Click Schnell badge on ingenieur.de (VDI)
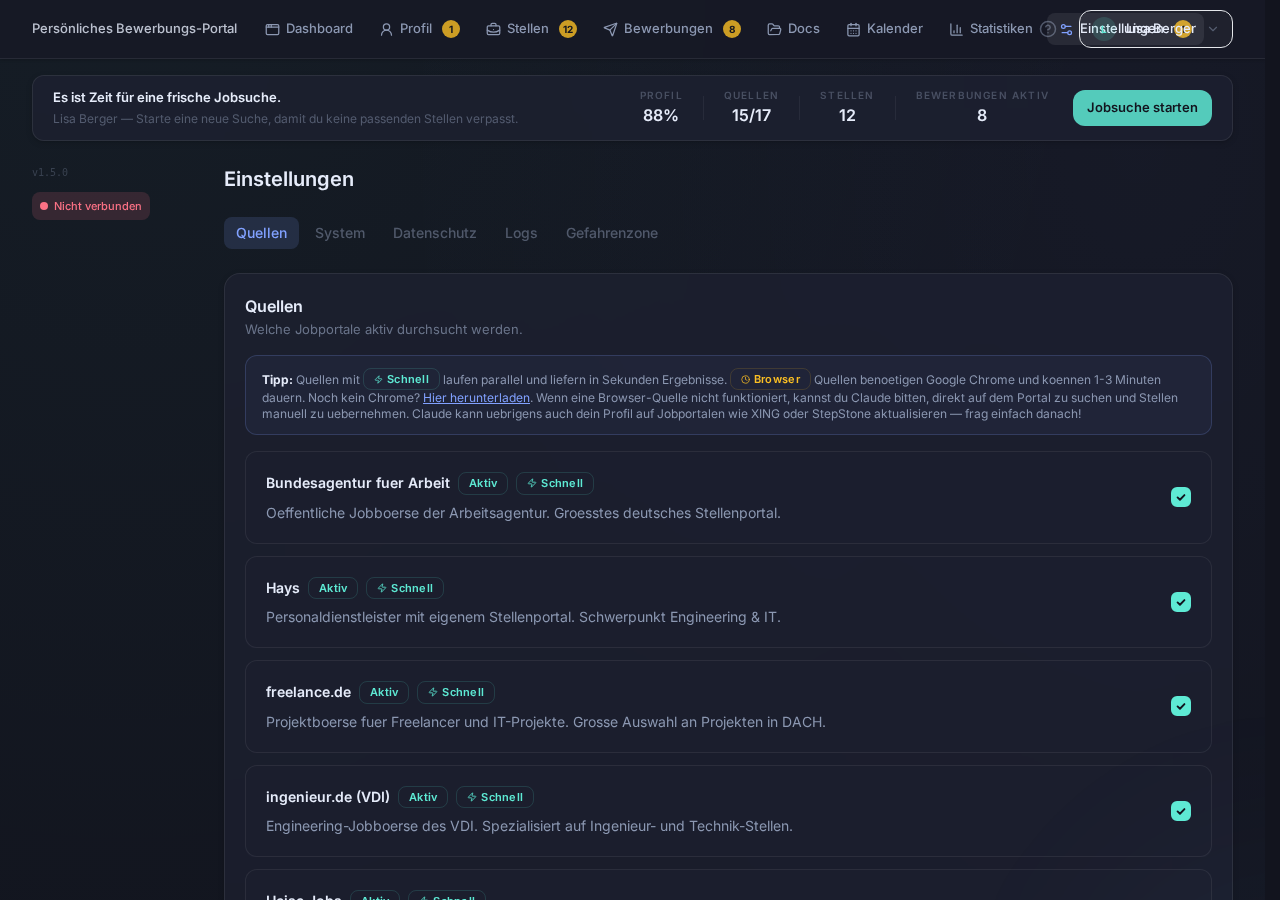This screenshot has width=1280, height=900. (x=495, y=797)
